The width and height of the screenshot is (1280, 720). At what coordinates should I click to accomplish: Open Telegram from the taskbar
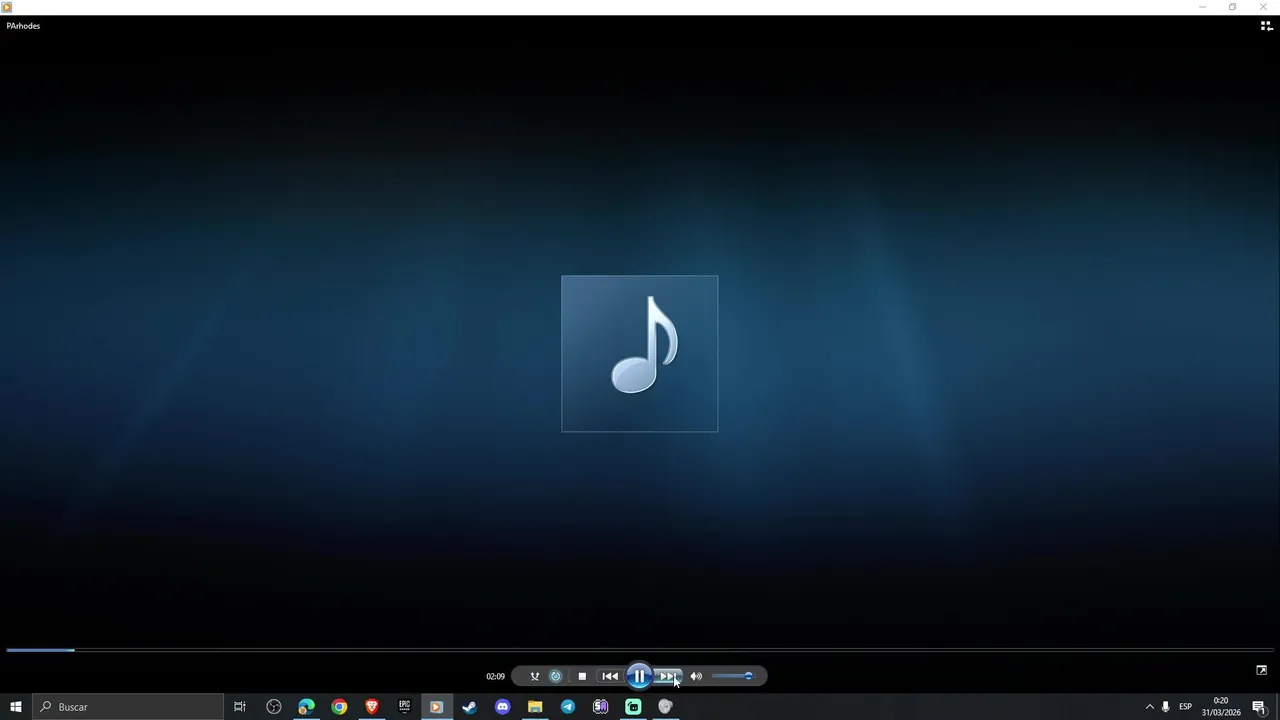point(568,707)
